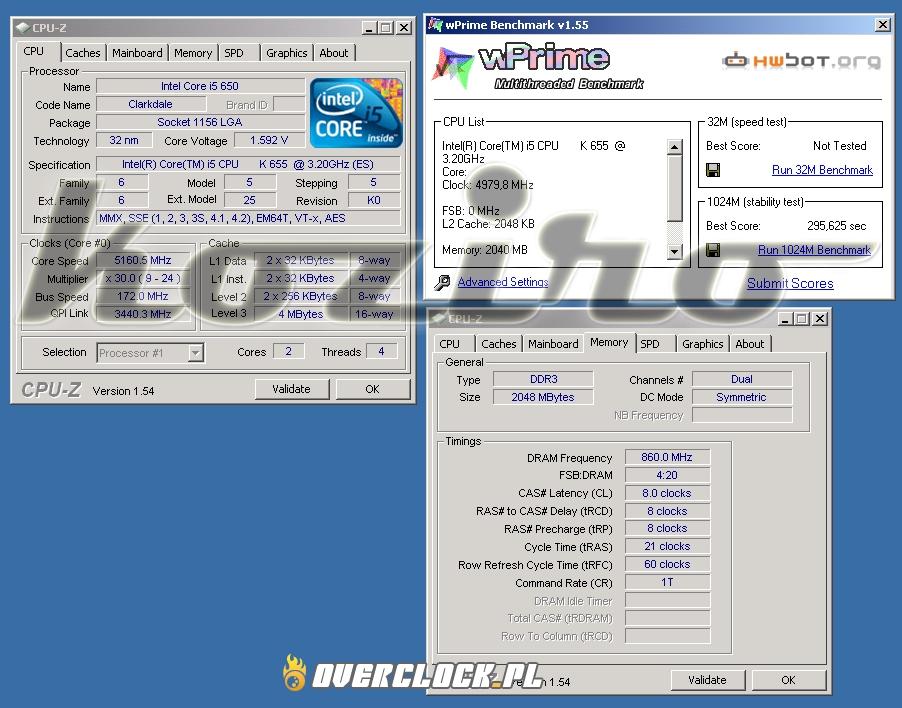
Task: Click Submit Scores link
Action: click(x=790, y=283)
